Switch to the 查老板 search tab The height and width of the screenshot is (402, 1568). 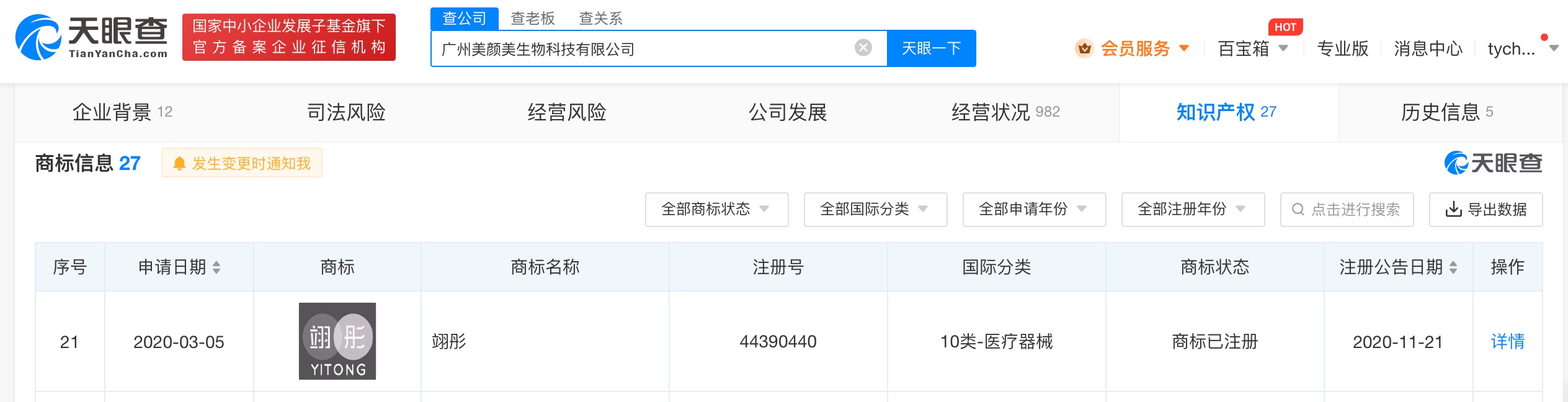pyautogui.click(x=532, y=19)
